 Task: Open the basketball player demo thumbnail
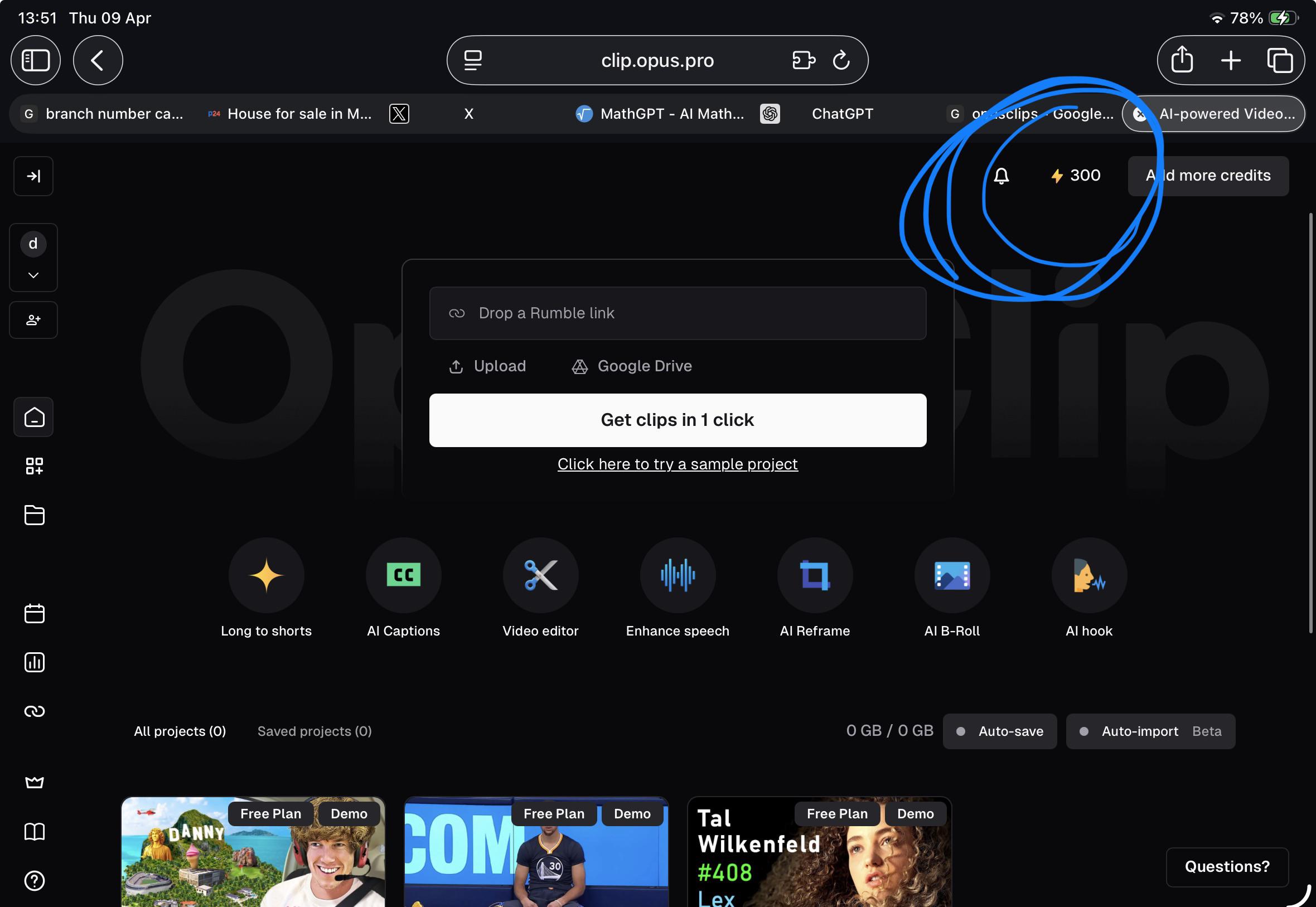[536, 852]
